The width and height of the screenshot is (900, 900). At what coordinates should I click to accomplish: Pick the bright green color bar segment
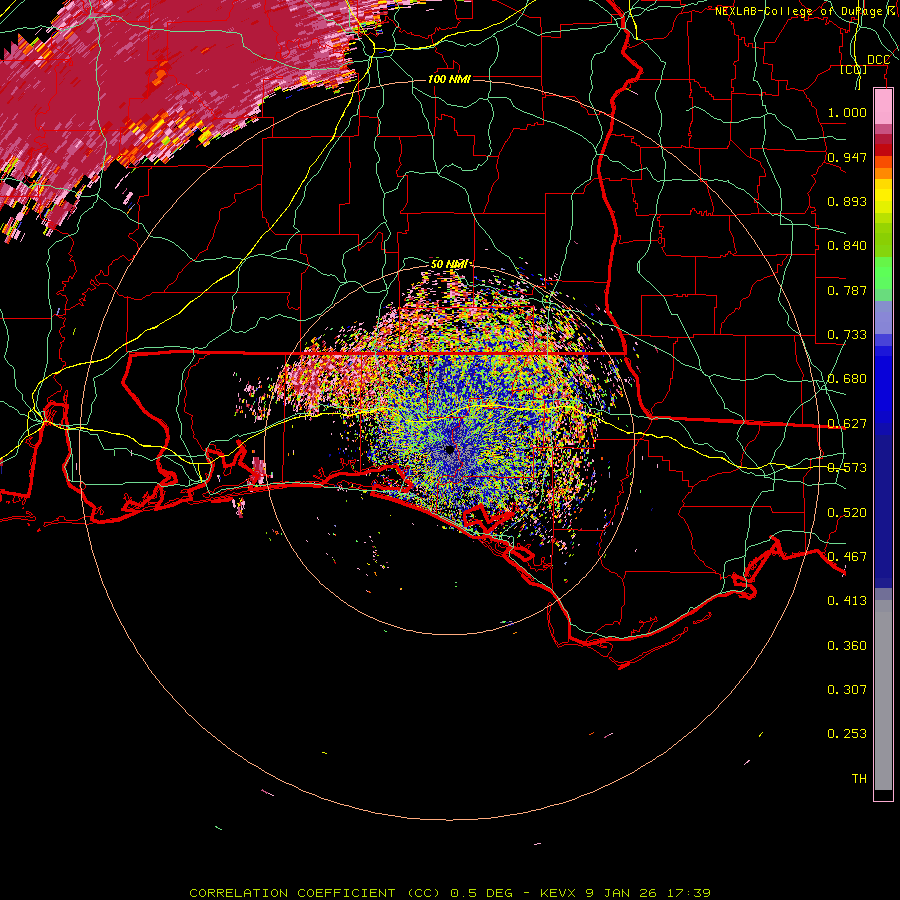pos(883,272)
